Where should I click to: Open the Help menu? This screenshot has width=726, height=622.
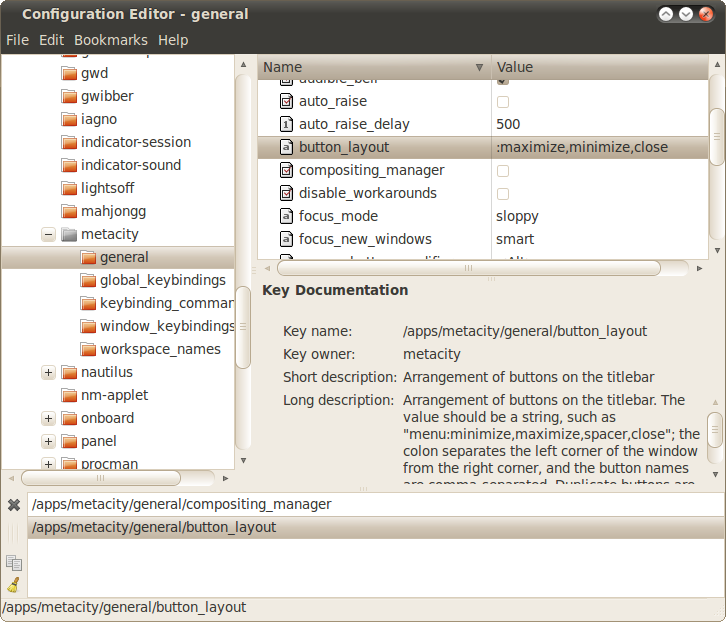(173, 40)
